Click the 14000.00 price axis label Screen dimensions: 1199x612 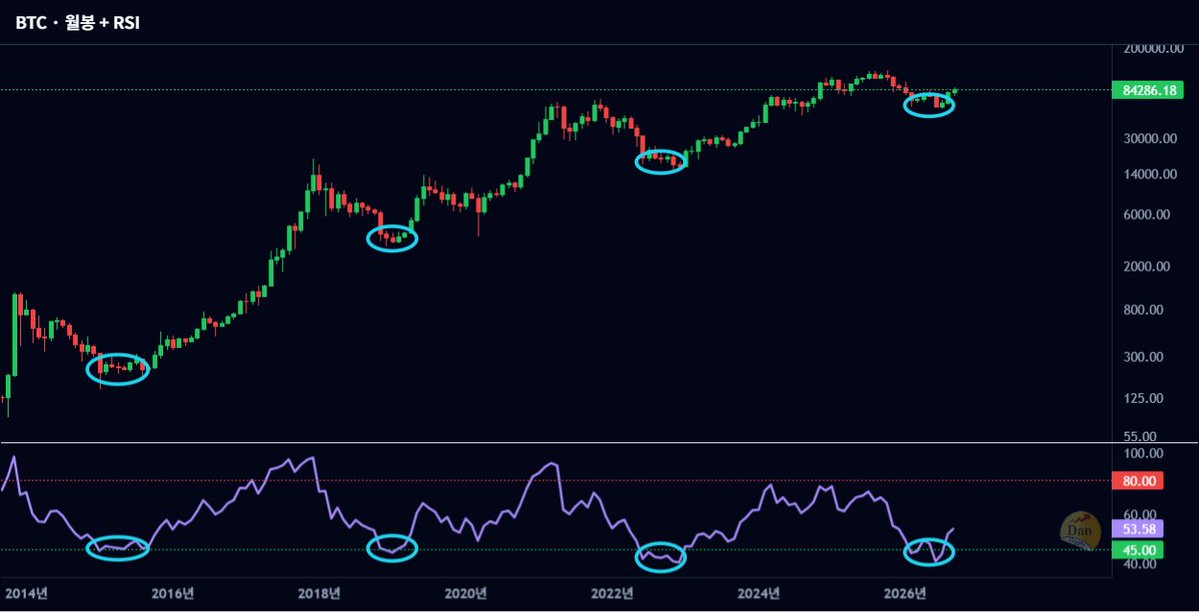pyautogui.click(x=1150, y=174)
